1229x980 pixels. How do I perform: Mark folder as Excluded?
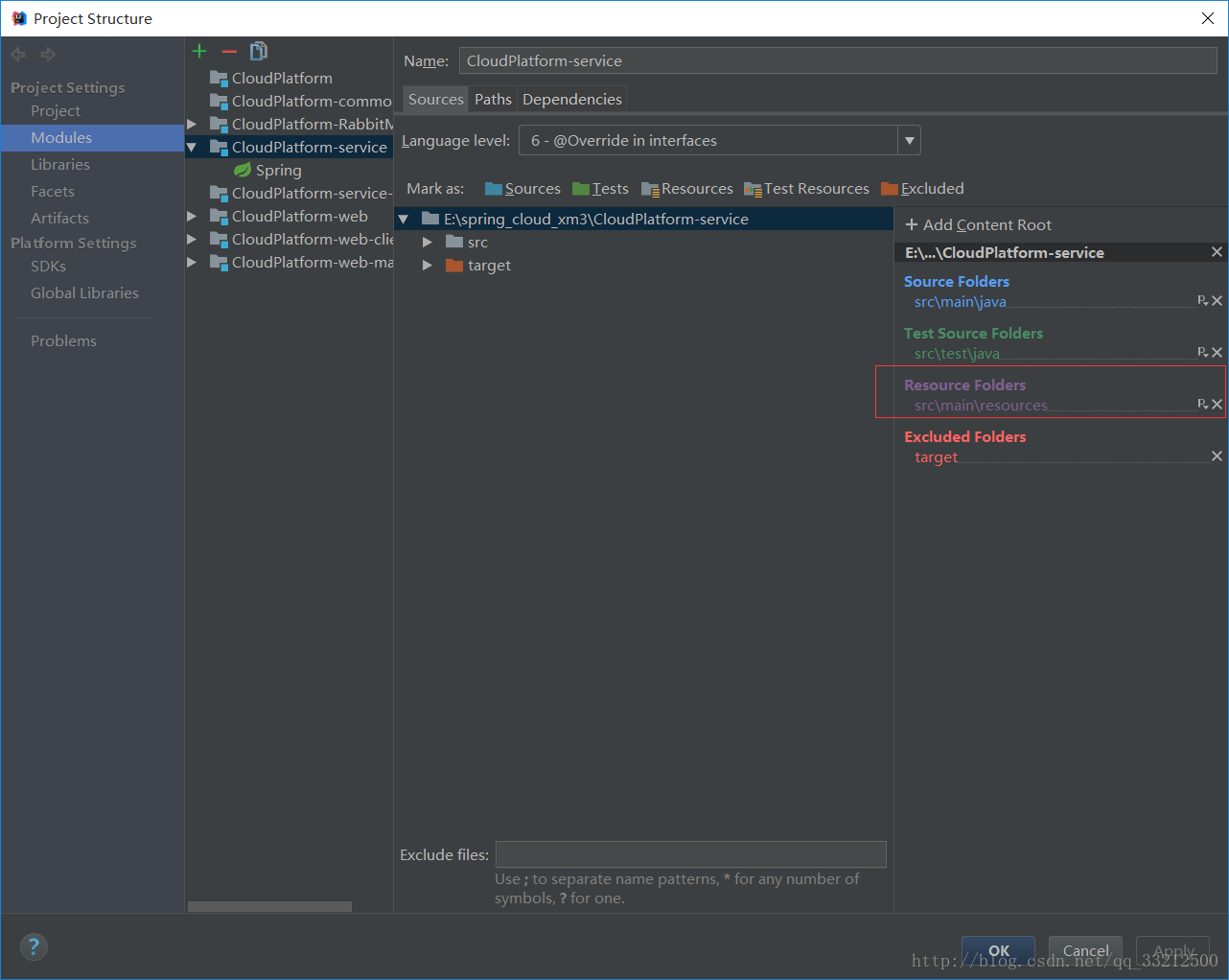[x=922, y=189]
